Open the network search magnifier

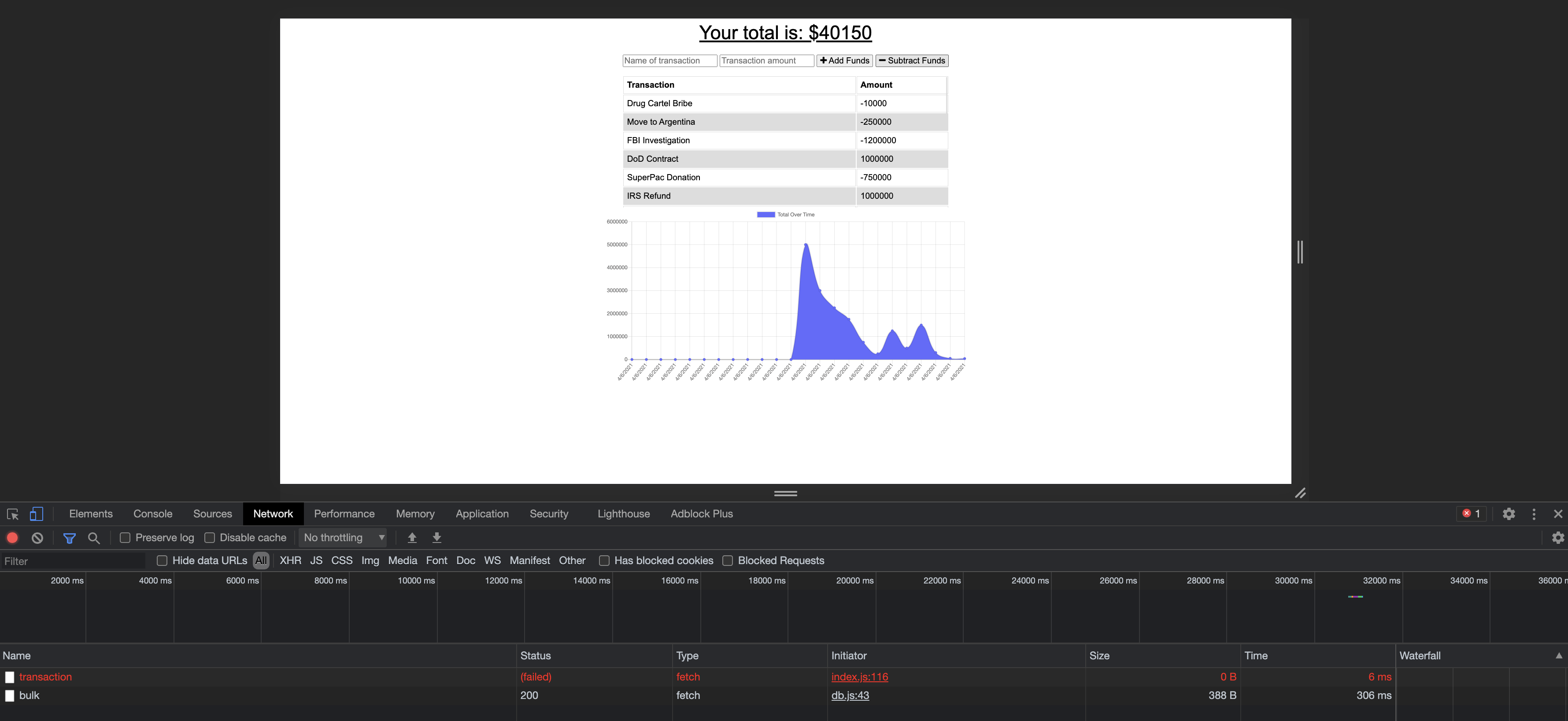coord(94,538)
